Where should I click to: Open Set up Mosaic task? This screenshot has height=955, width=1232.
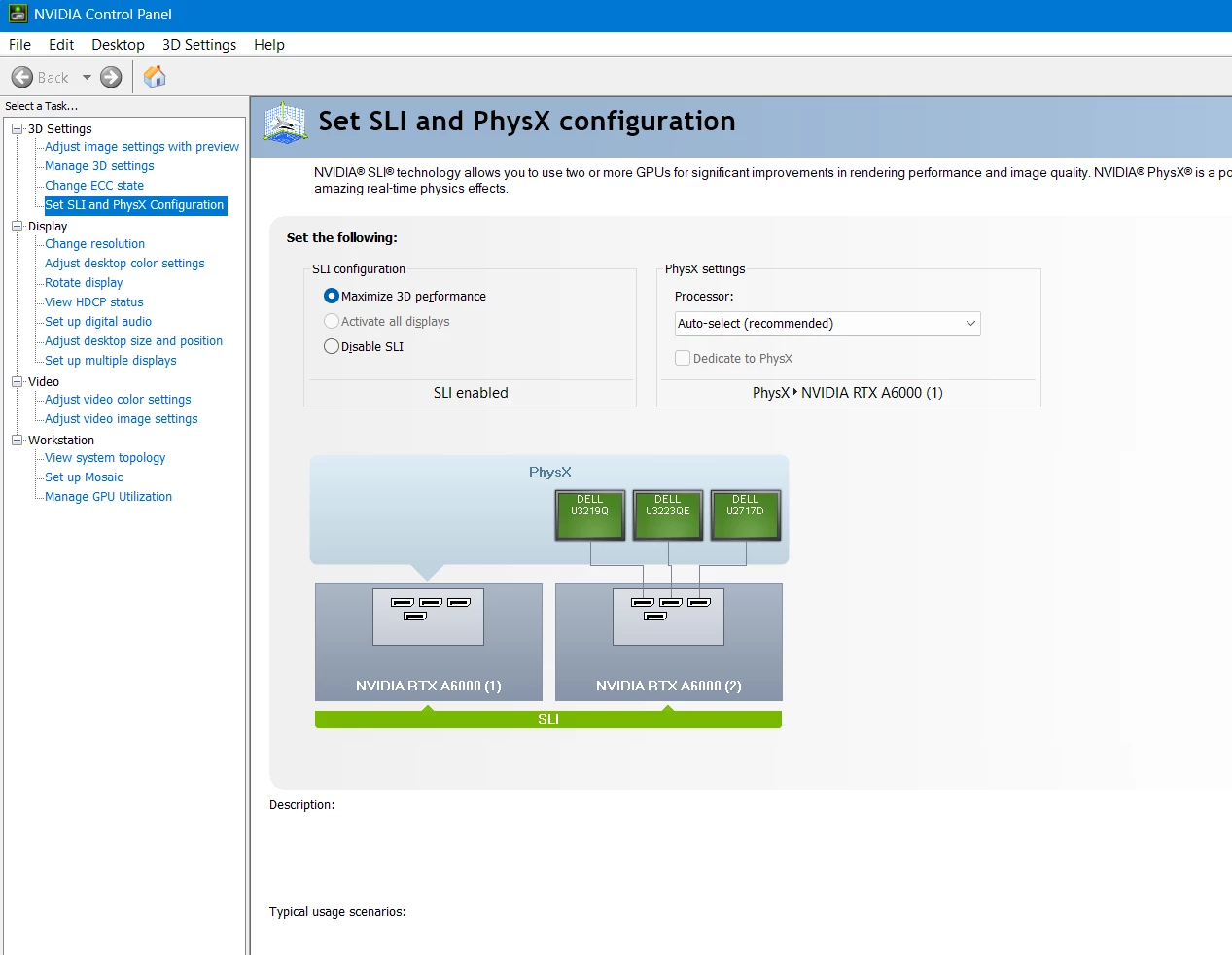84,477
